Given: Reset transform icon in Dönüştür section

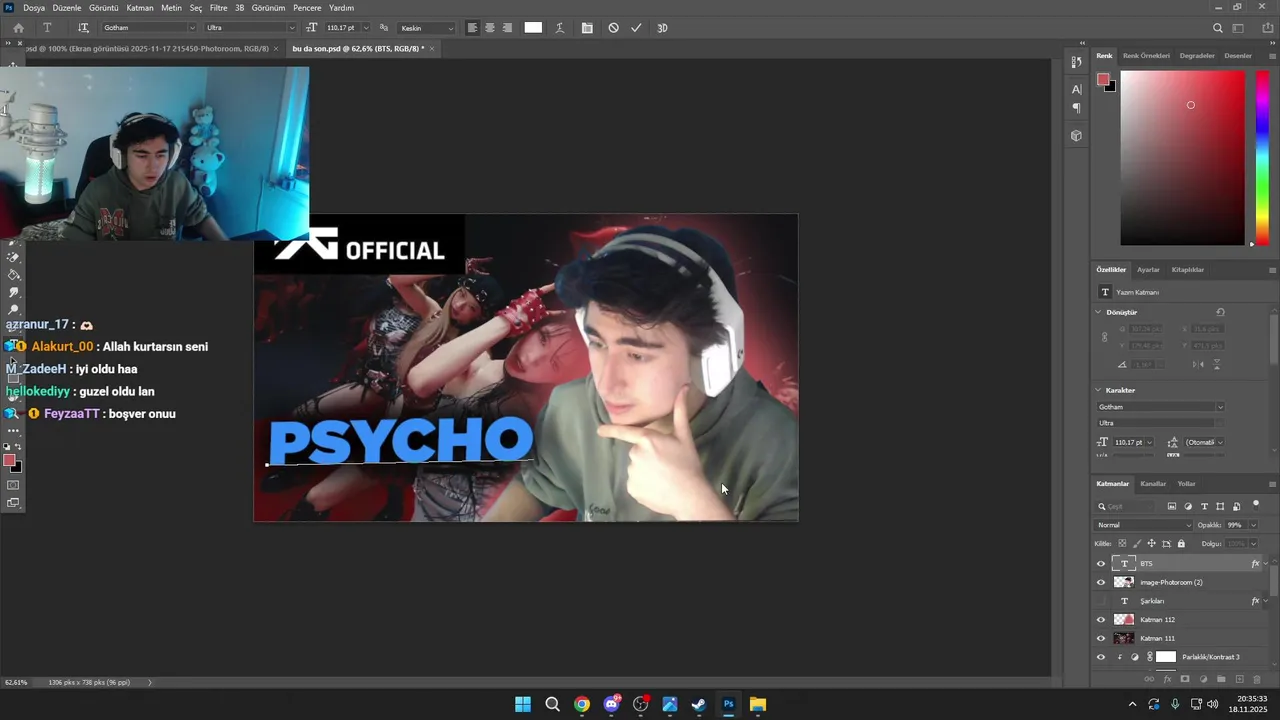Looking at the screenshot, I should (x=1220, y=312).
